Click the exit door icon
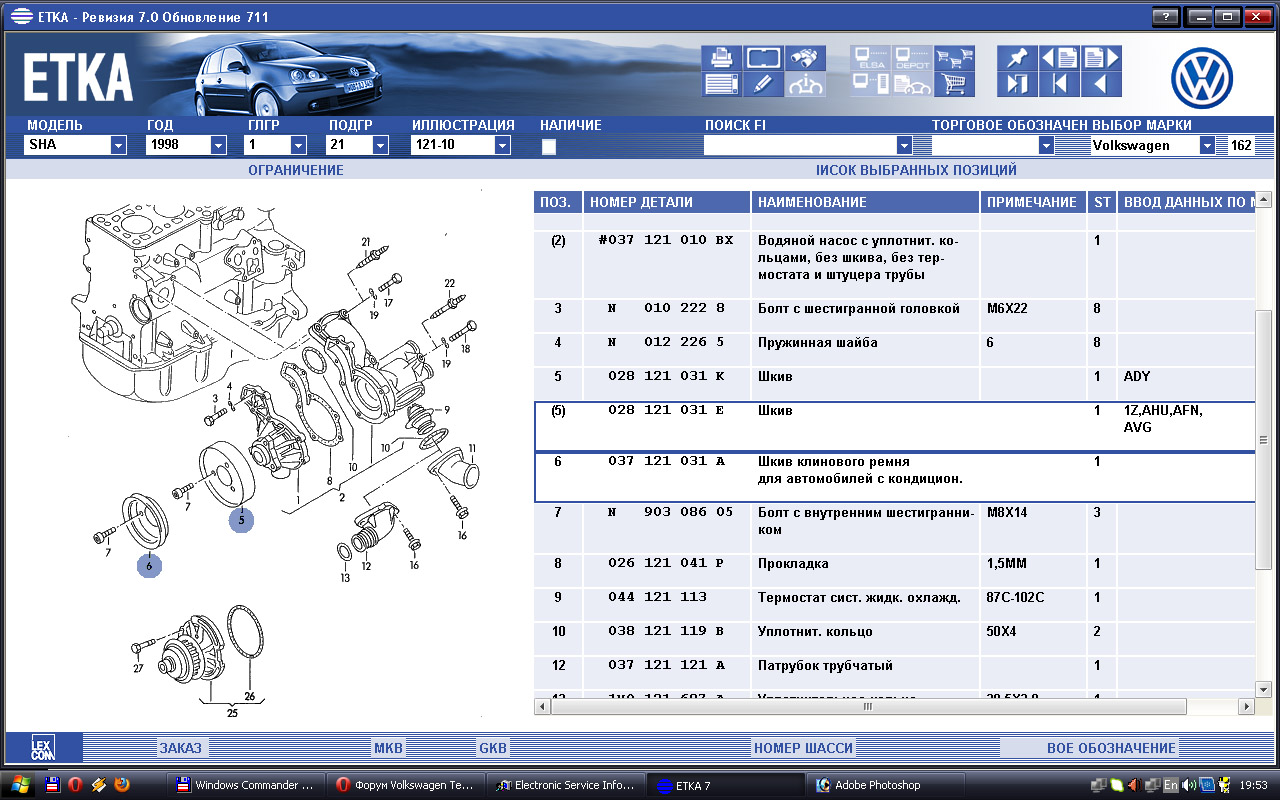This screenshot has height=800, width=1280. point(1017,84)
